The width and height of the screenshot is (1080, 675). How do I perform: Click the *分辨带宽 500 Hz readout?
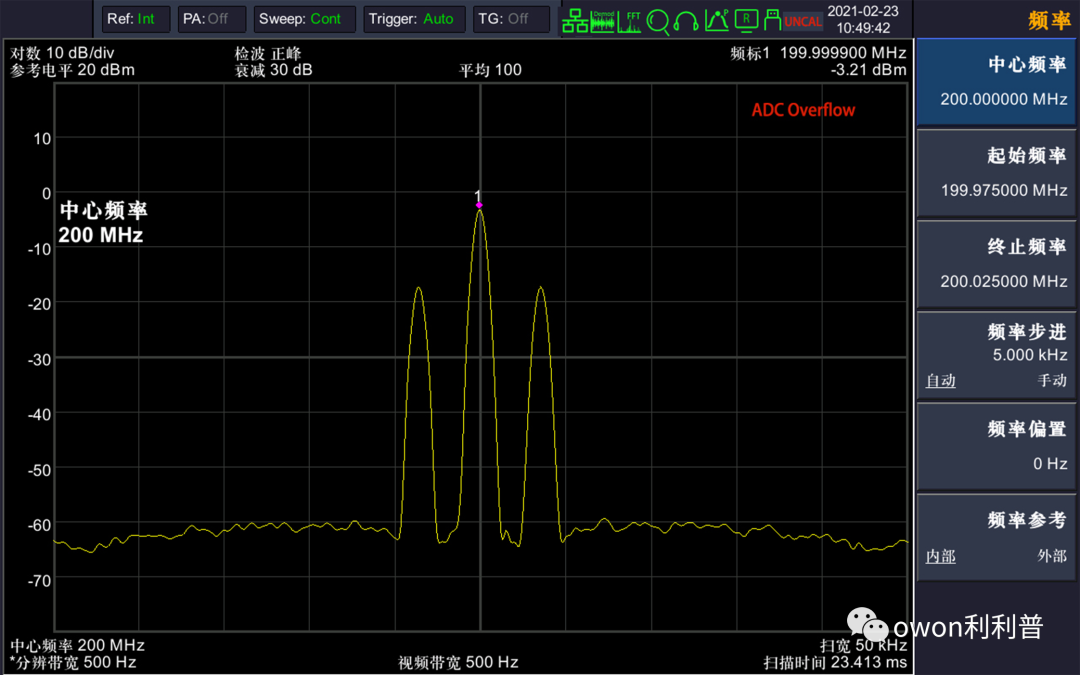coord(72,663)
